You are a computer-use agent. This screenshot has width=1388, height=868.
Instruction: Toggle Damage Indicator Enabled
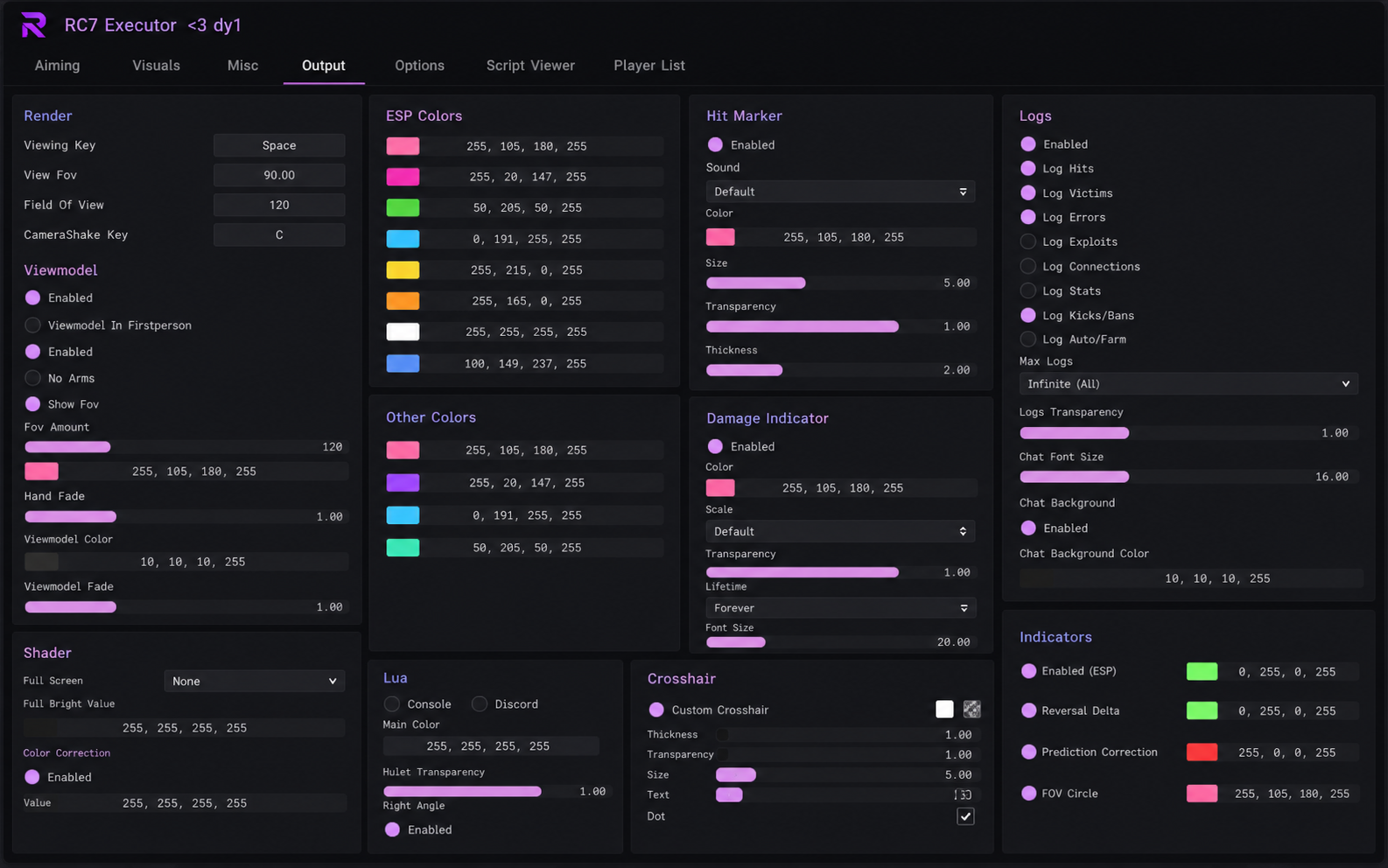(715, 446)
